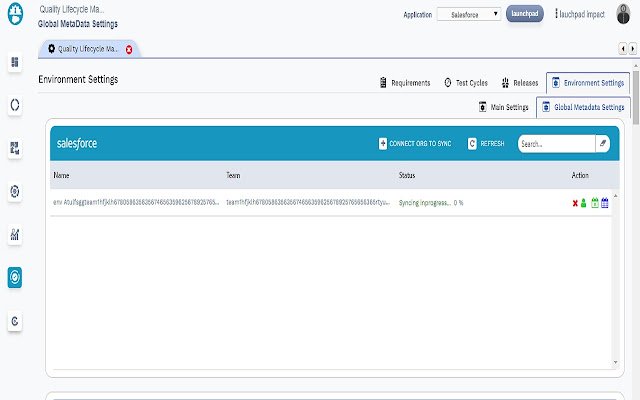This screenshot has width=640, height=400.
Task: Click the app logo at top-left corner
Action: pos(16,13)
